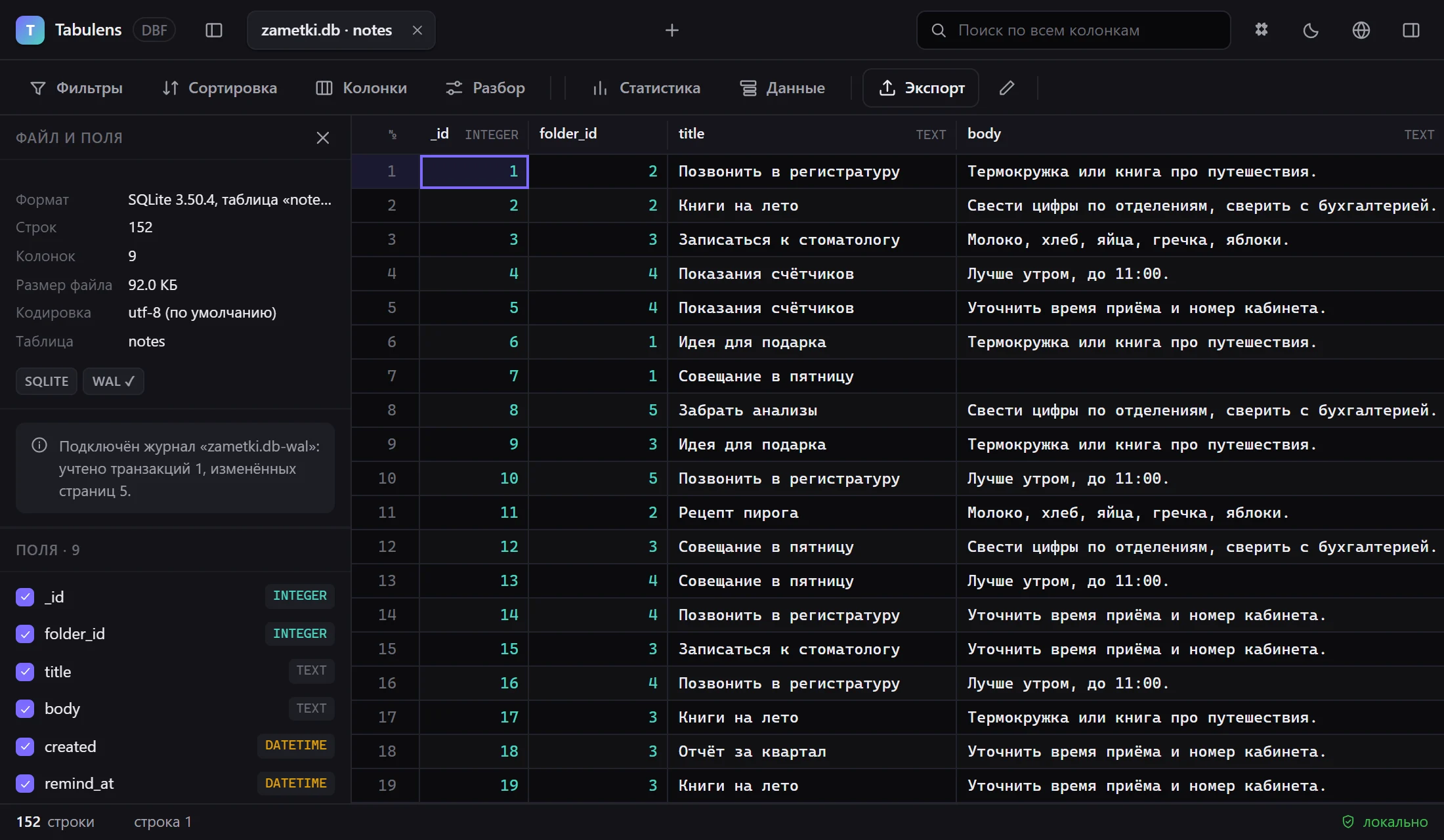Toggle the remind_at field checkbox
This screenshot has height=840, width=1444.
click(x=25, y=784)
